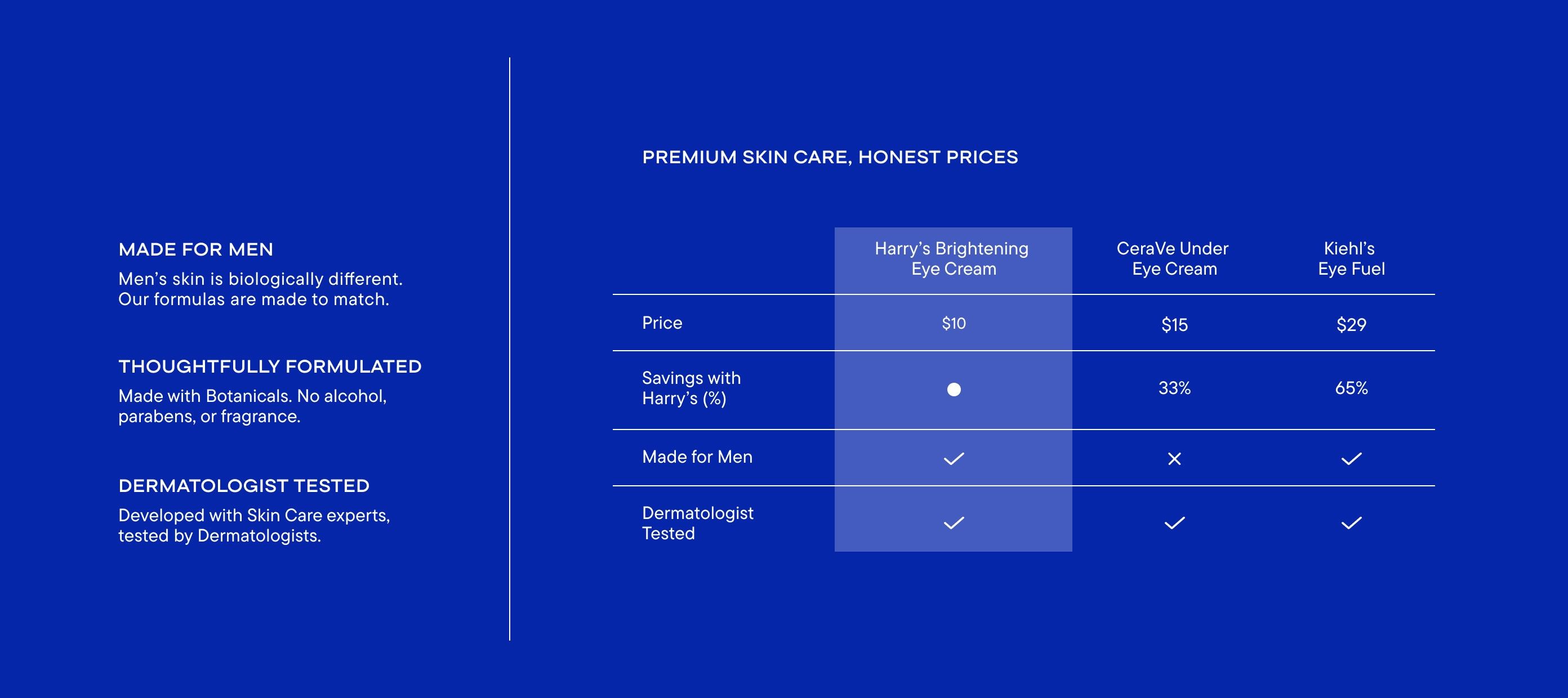Select Kiehl's Eye Fuel column header
This screenshot has height=698, width=1568.
click(x=1351, y=258)
